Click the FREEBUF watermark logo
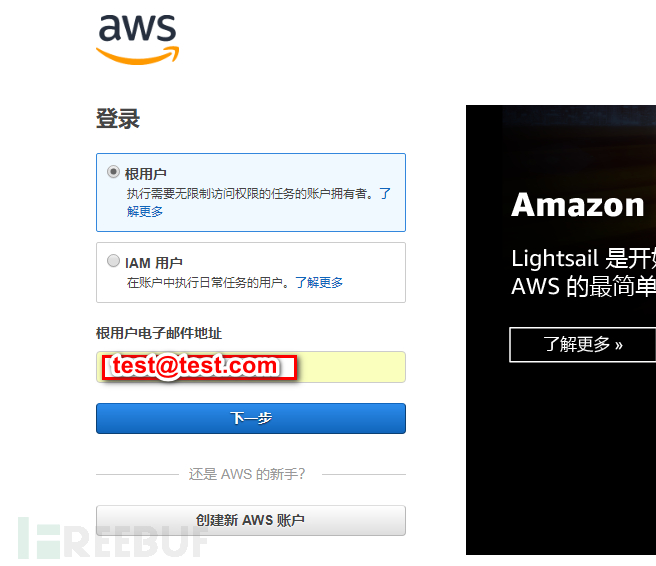The width and height of the screenshot is (656, 566). 113,538
